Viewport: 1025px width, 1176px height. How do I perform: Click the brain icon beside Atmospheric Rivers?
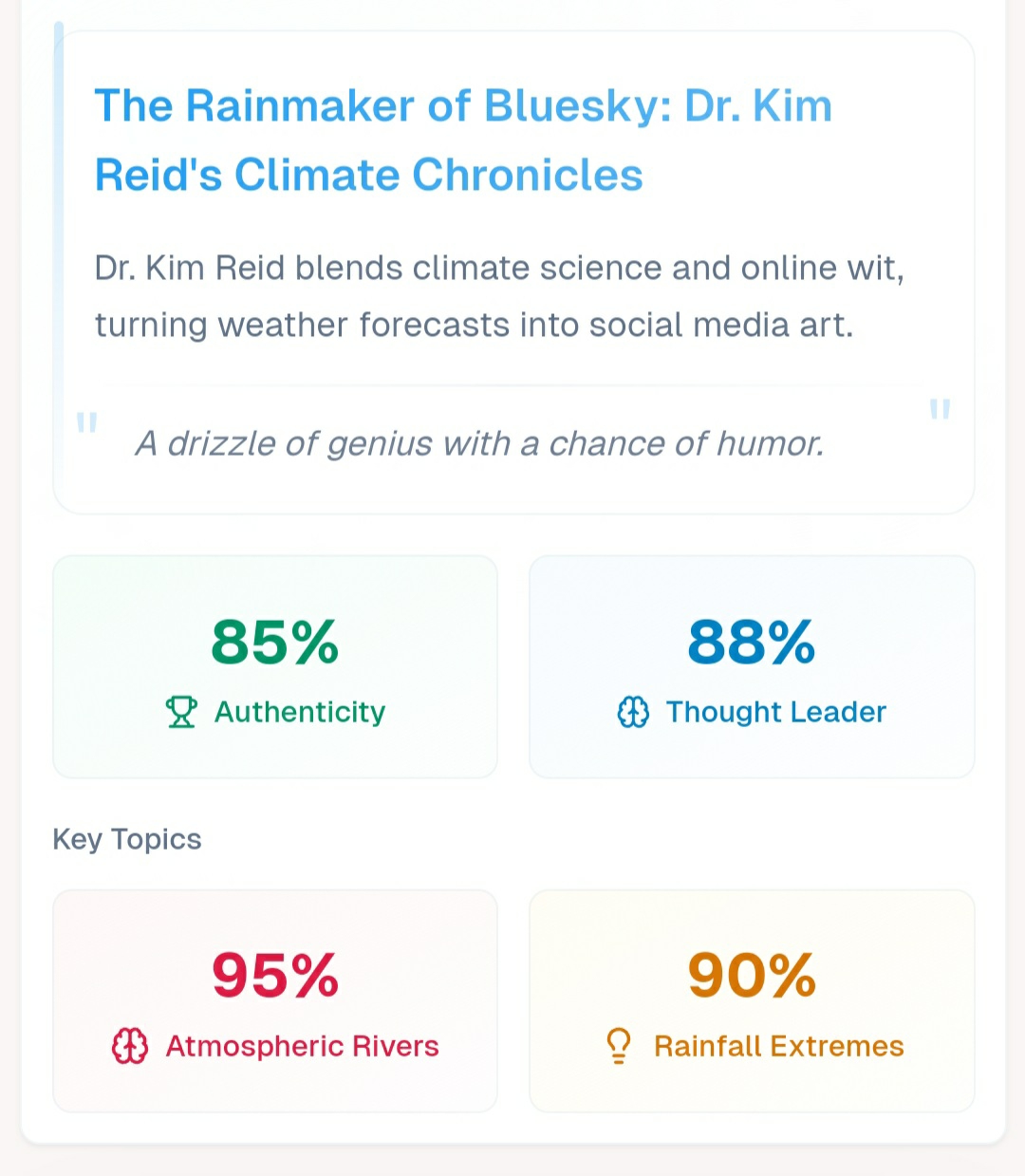coord(130,1046)
